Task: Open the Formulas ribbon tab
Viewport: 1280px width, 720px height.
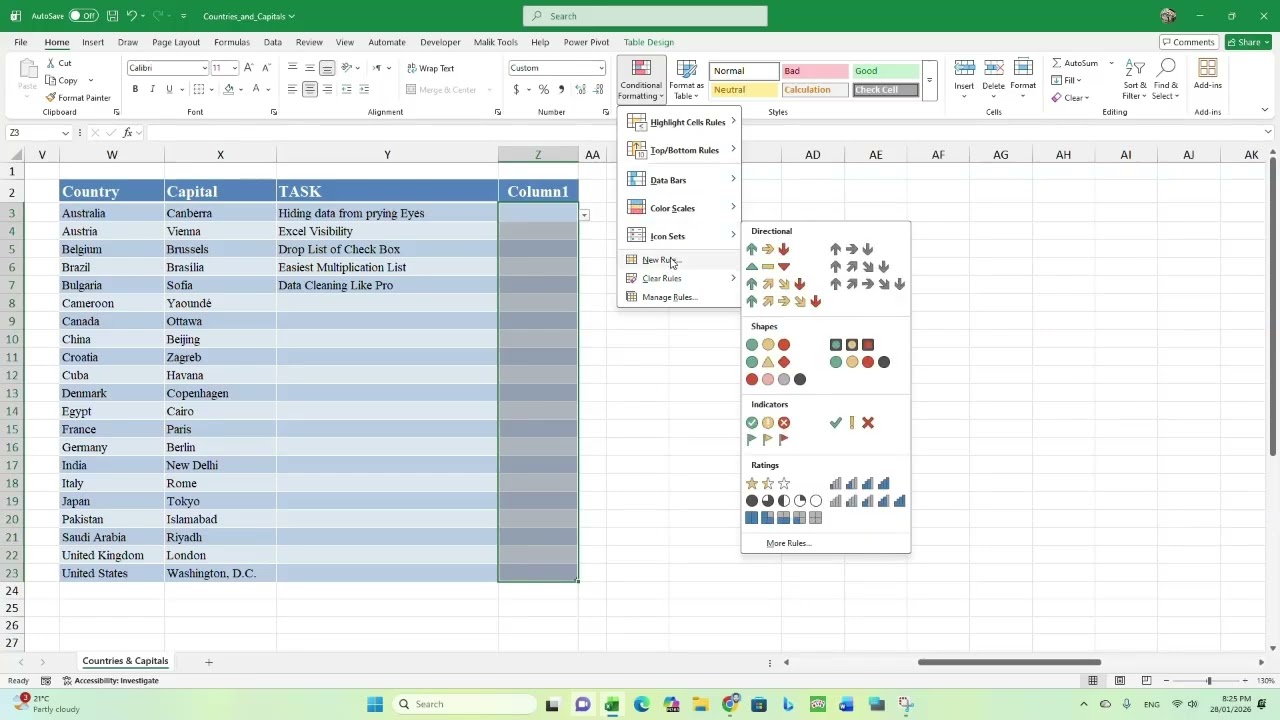Action: [x=231, y=42]
